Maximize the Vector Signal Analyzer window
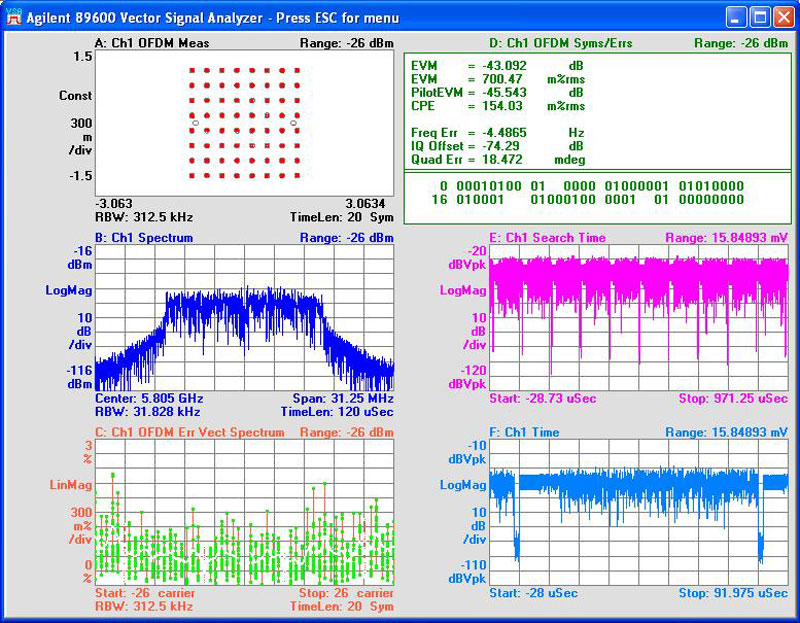Image resolution: width=800 pixels, height=623 pixels. pos(760,17)
